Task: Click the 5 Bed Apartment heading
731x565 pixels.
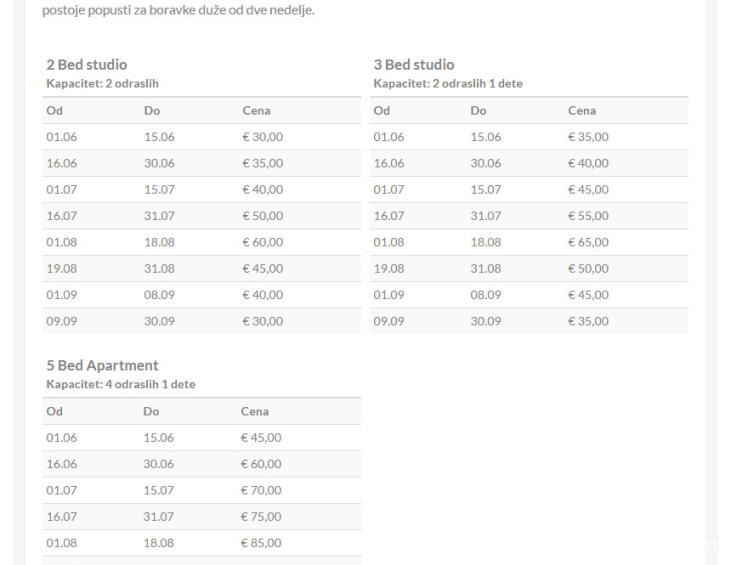Action: point(103,365)
